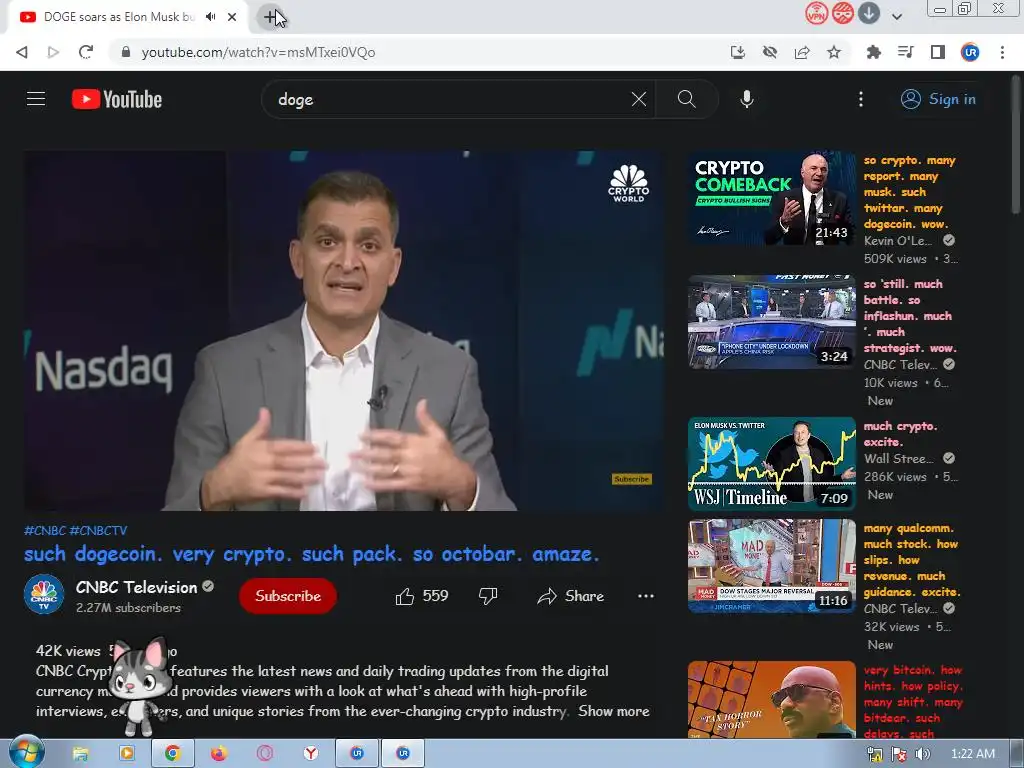This screenshot has width=1024, height=768.
Task: Click the video player area
Action: [x=344, y=331]
